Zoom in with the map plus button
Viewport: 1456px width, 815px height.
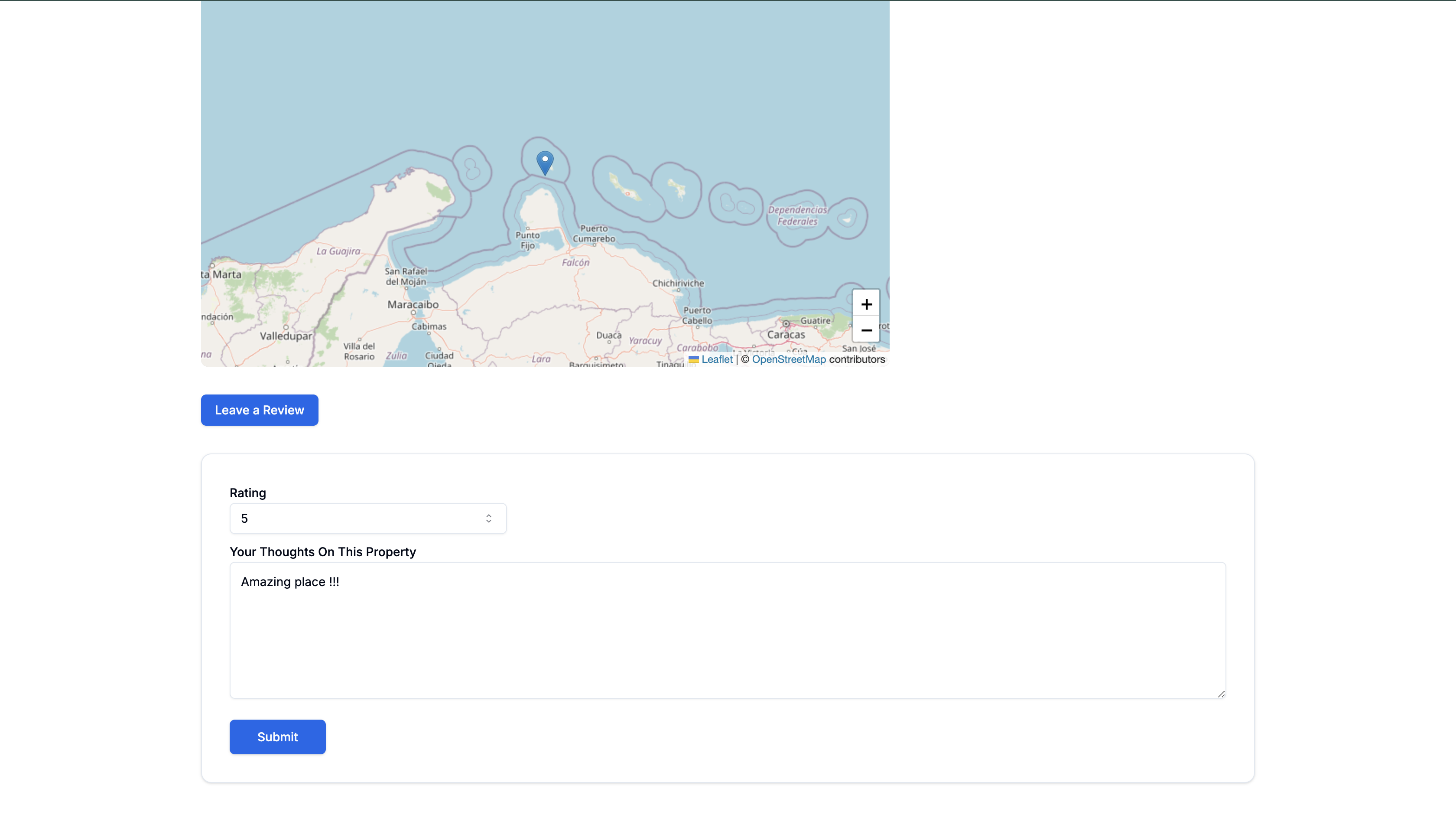coord(866,304)
